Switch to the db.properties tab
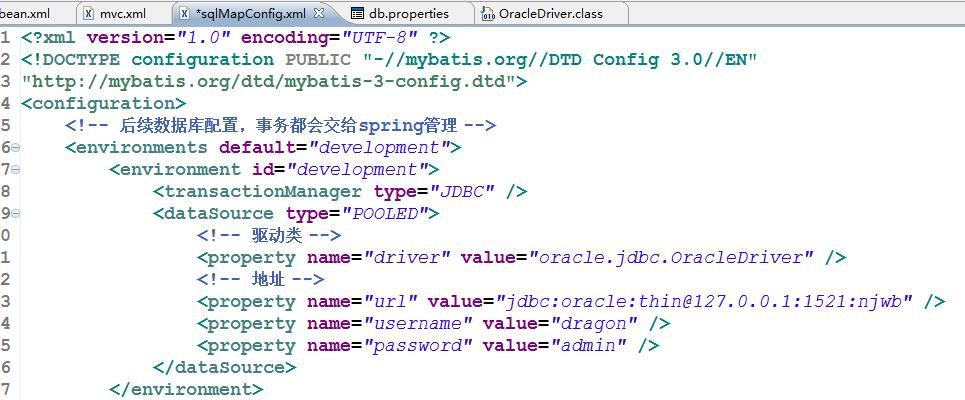Viewport: 965px width, 400px height. click(x=409, y=14)
